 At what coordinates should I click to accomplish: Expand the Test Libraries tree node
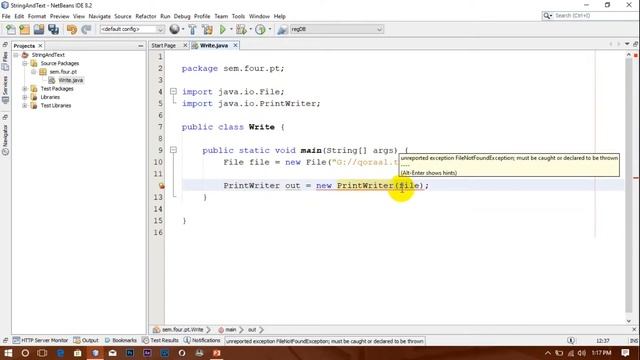[x=25, y=106]
